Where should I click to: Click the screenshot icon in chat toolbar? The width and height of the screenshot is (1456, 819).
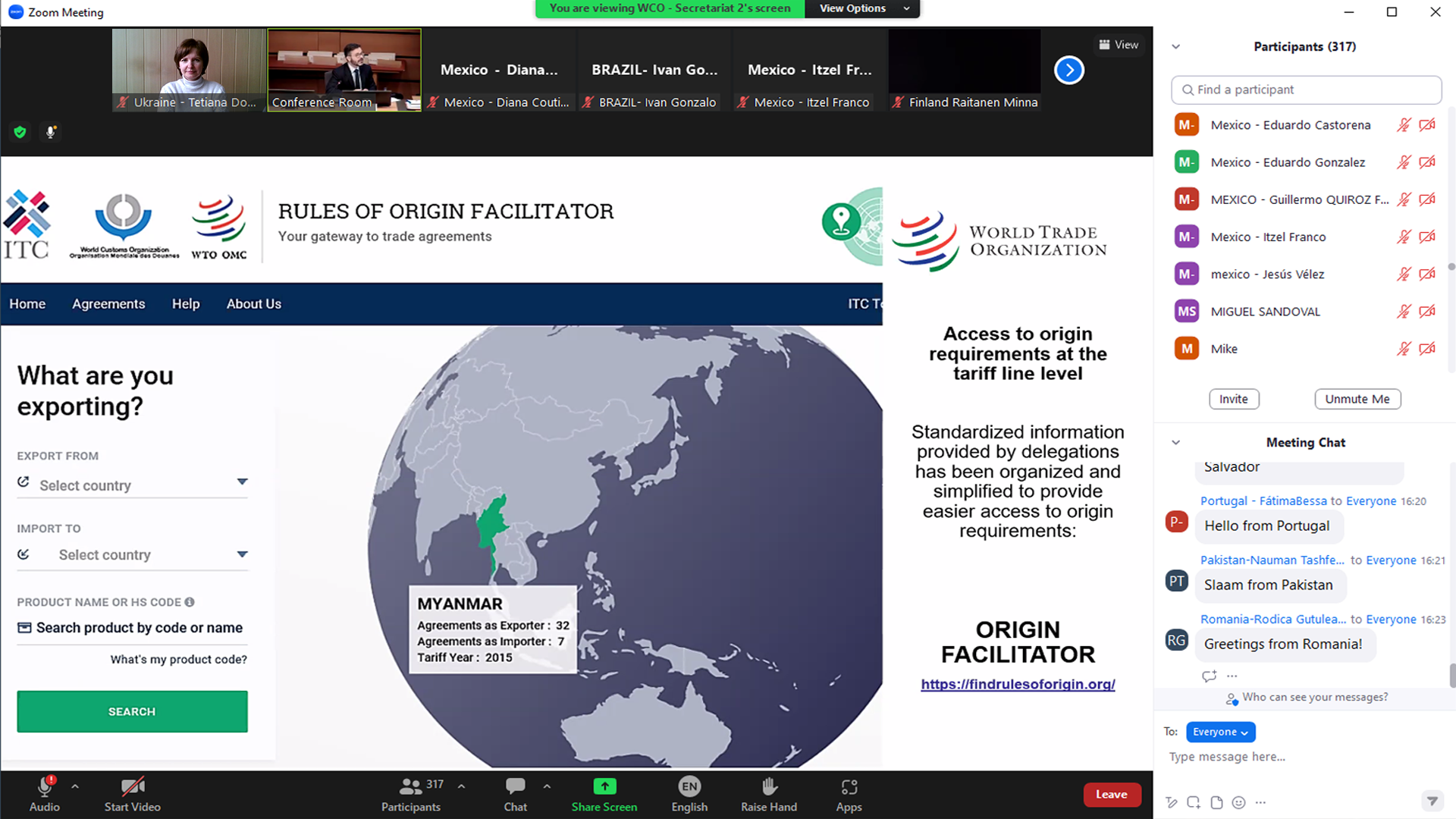point(1194,802)
